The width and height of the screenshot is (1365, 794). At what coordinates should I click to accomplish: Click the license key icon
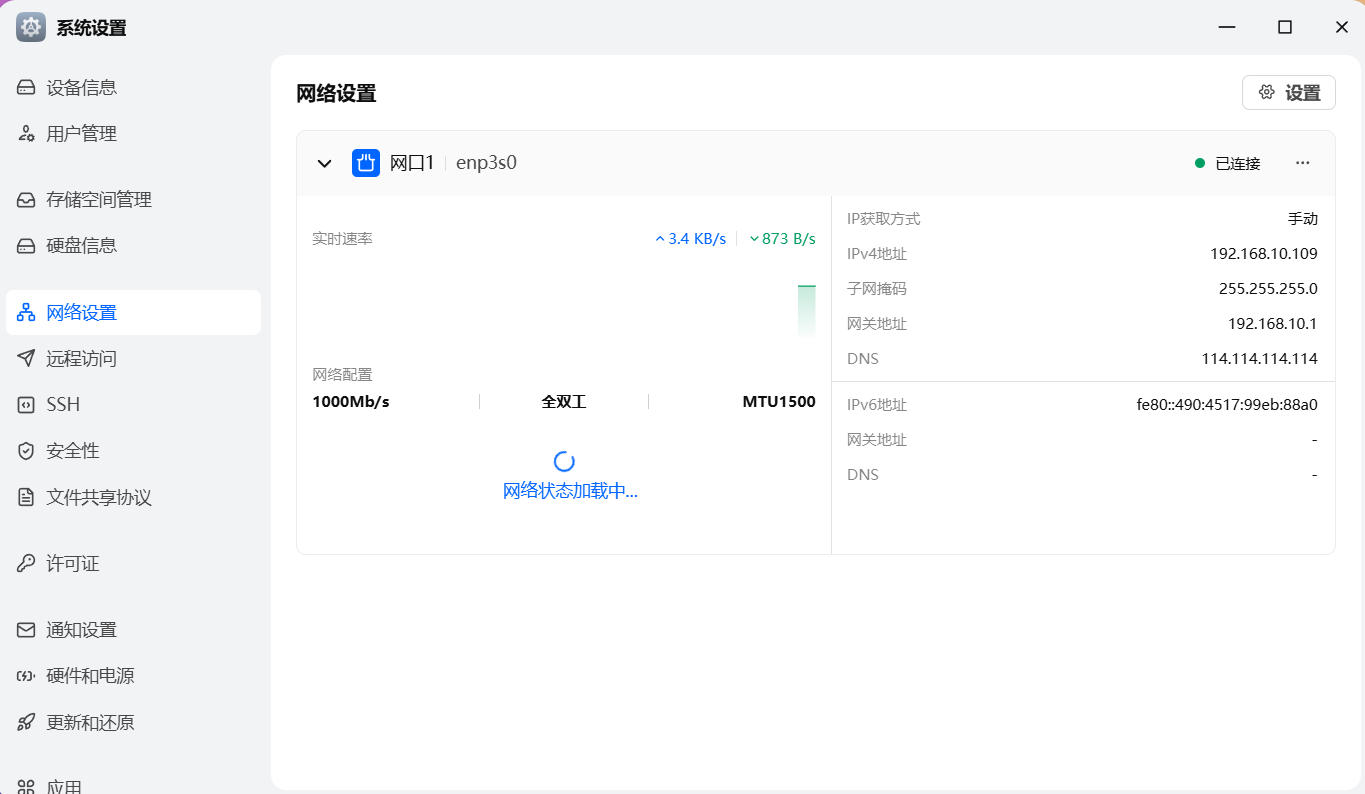tap(26, 564)
